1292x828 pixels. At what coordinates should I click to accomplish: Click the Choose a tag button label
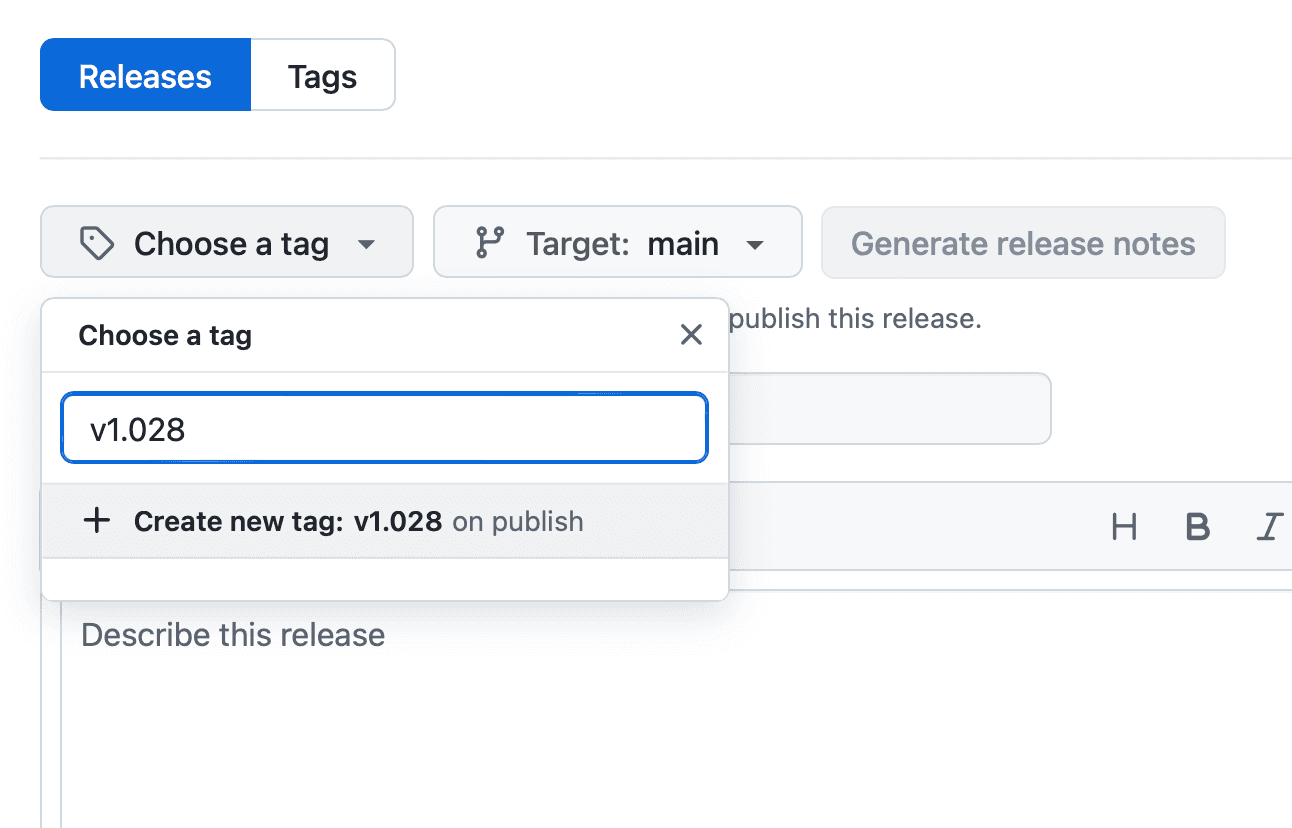(231, 243)
